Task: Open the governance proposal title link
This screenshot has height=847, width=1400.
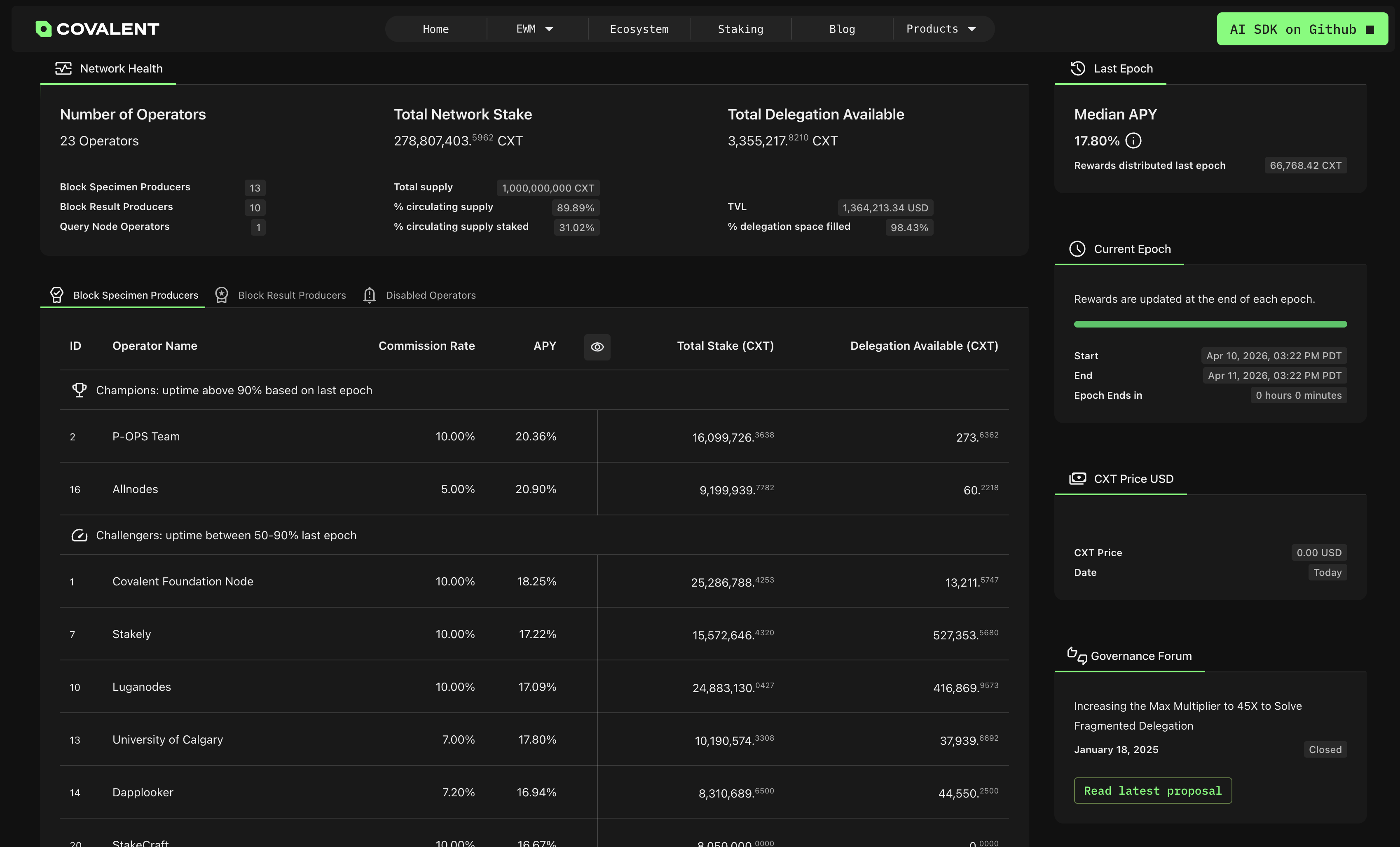Action: pos(1187,716)
